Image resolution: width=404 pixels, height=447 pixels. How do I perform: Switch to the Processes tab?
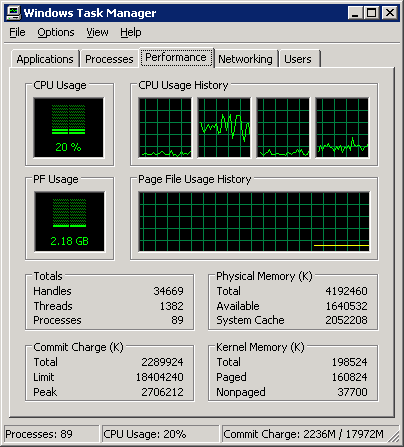click(x=109, y=59)
